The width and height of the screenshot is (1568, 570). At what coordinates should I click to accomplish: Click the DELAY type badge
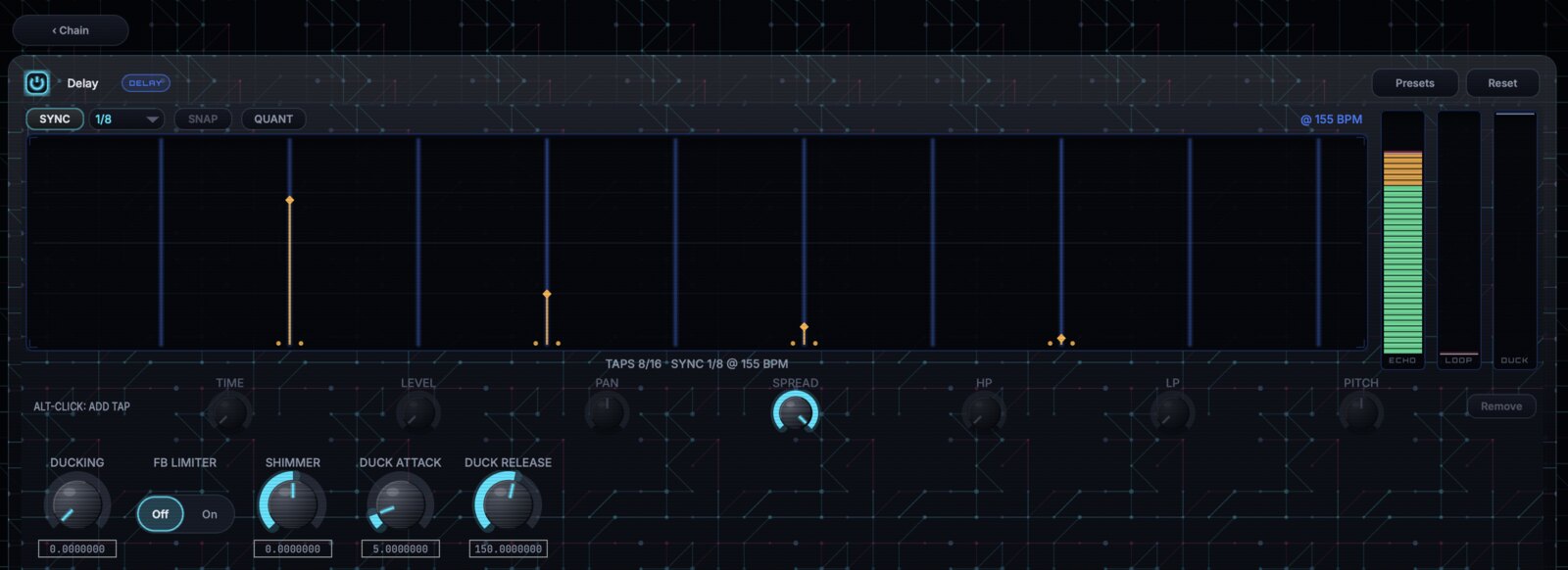145,83
